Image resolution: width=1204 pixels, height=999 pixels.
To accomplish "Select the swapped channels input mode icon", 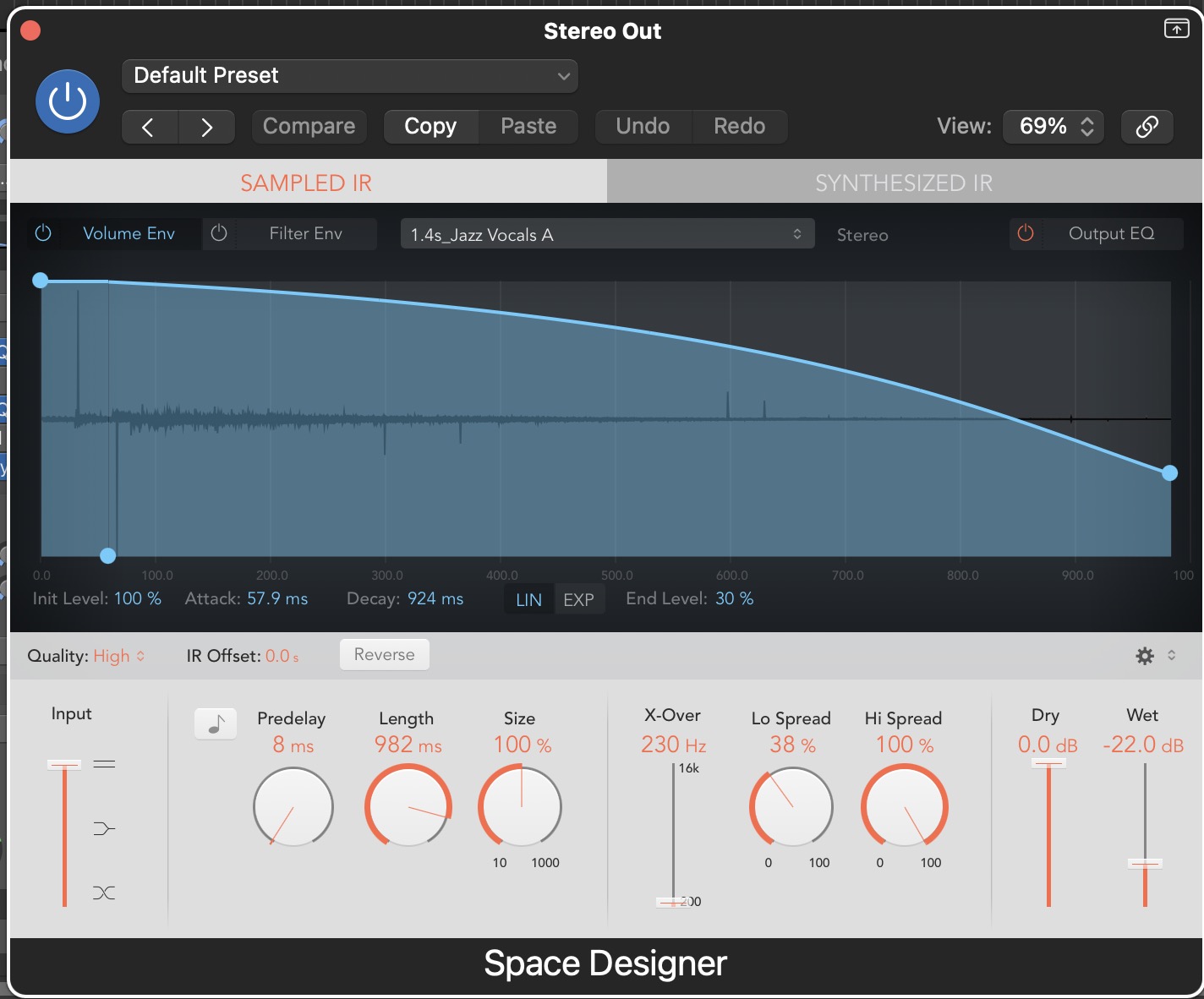I will pos(104,893).
